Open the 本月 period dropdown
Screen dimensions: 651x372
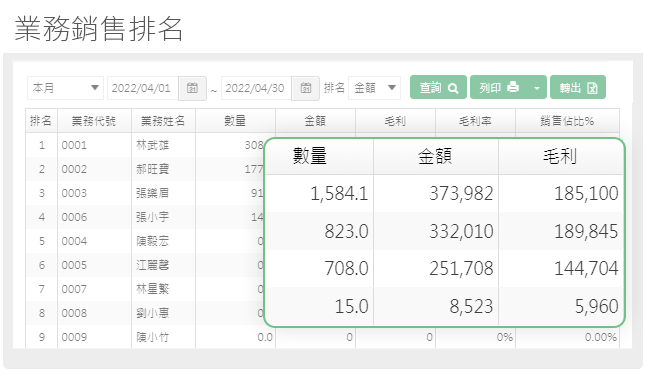[x=65, y=88]
